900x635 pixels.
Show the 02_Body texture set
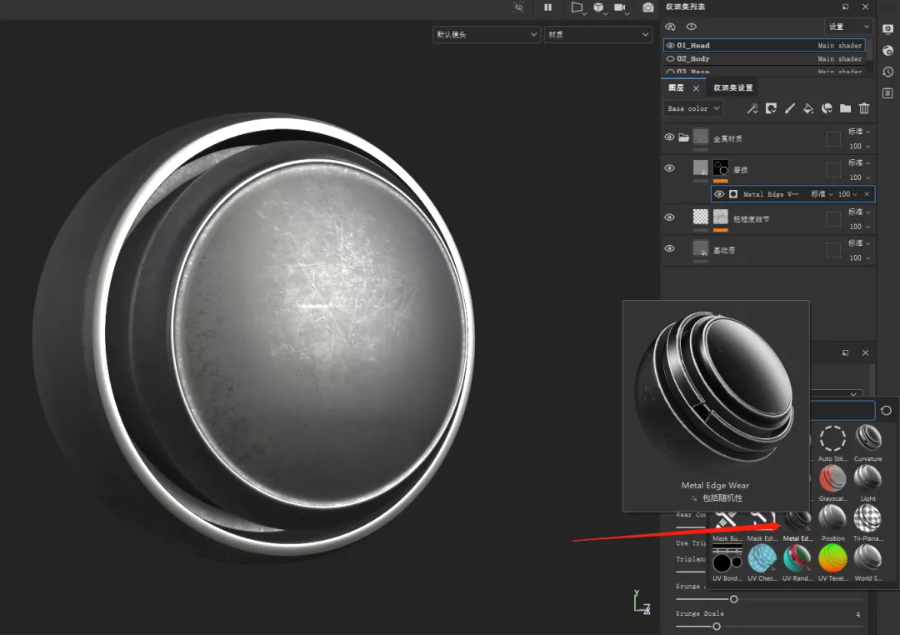tap(670, 59)
